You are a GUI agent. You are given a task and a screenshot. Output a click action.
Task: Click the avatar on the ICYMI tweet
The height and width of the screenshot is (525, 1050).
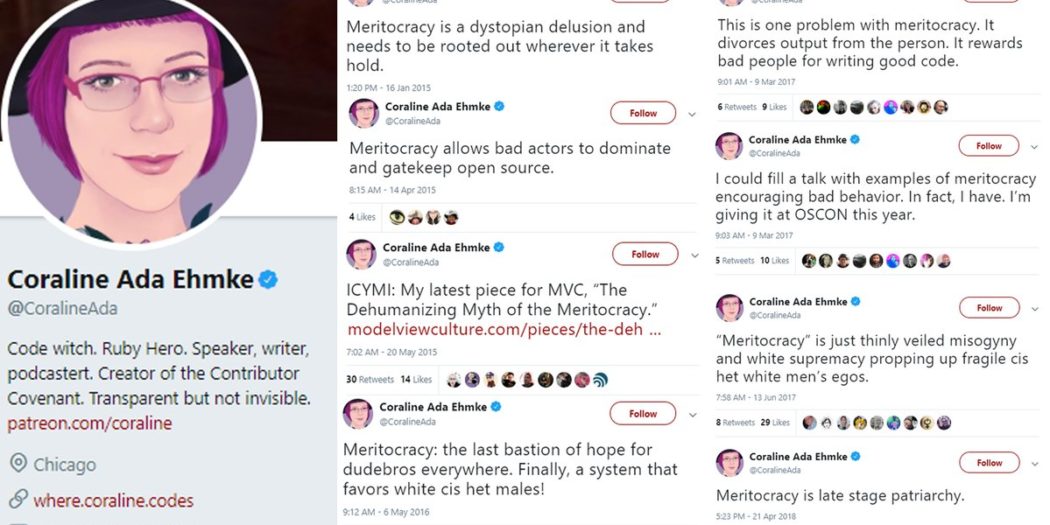click(361, 254)
